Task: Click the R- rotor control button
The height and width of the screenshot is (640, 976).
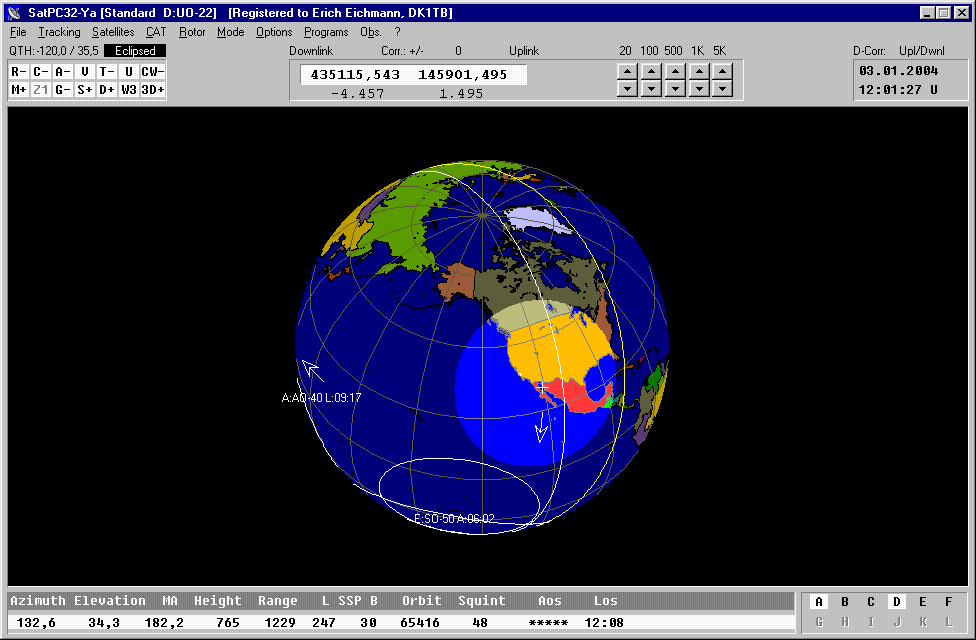Action: coord(18,71)
